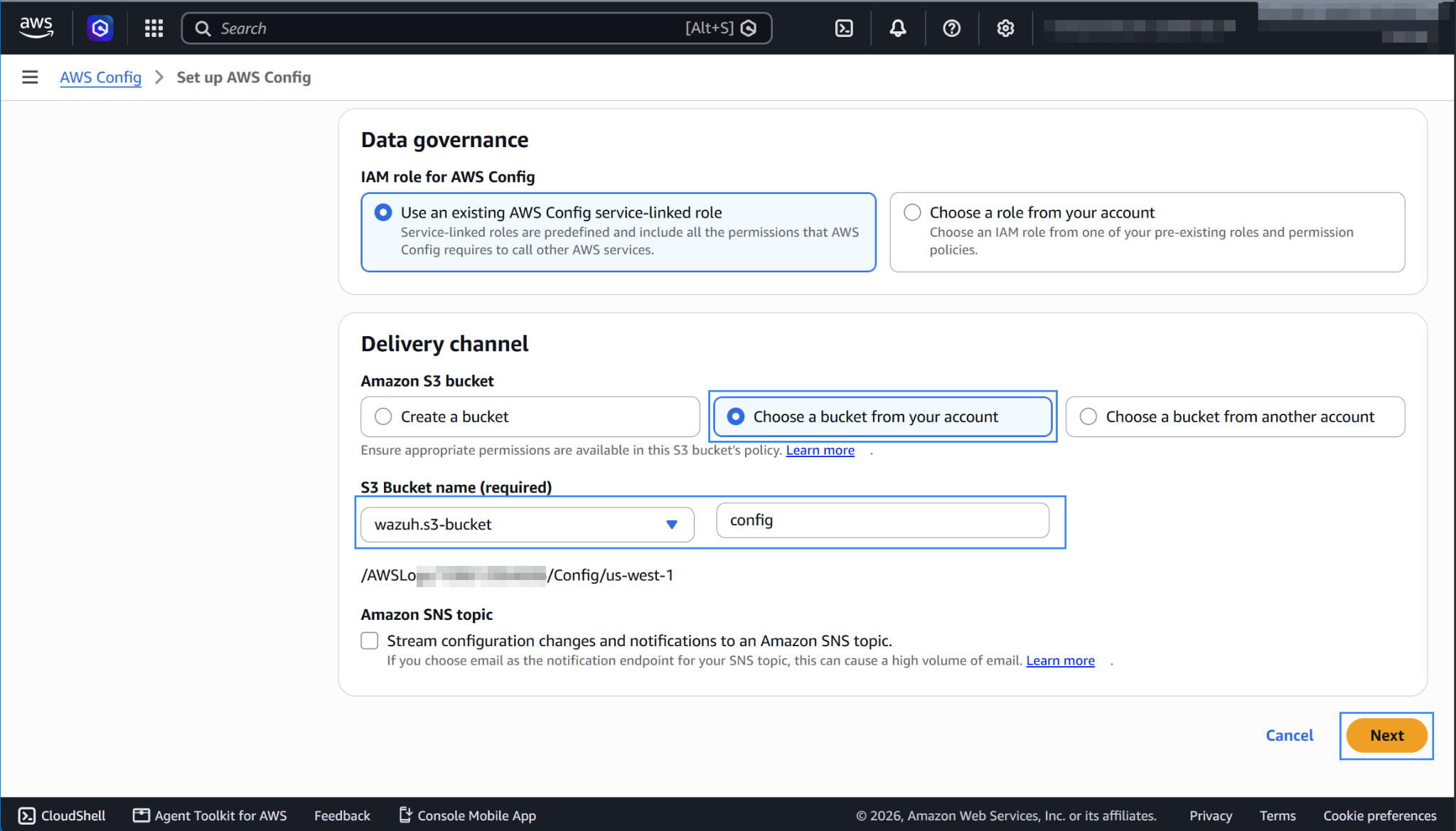This screenshot has height=831, width=1456.
Task: Click the Next button
Action: pyautogui.click(x=1386, y=735)
